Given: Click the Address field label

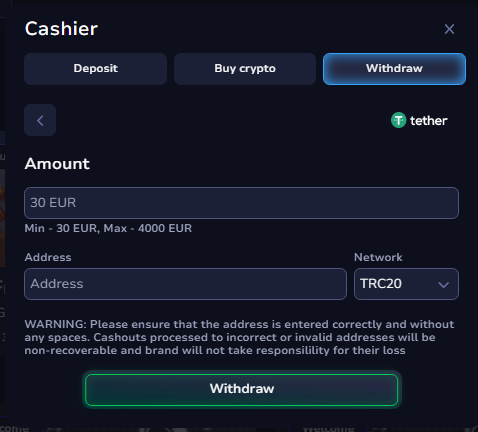Looking at the screenshot, I should point(48,257).
